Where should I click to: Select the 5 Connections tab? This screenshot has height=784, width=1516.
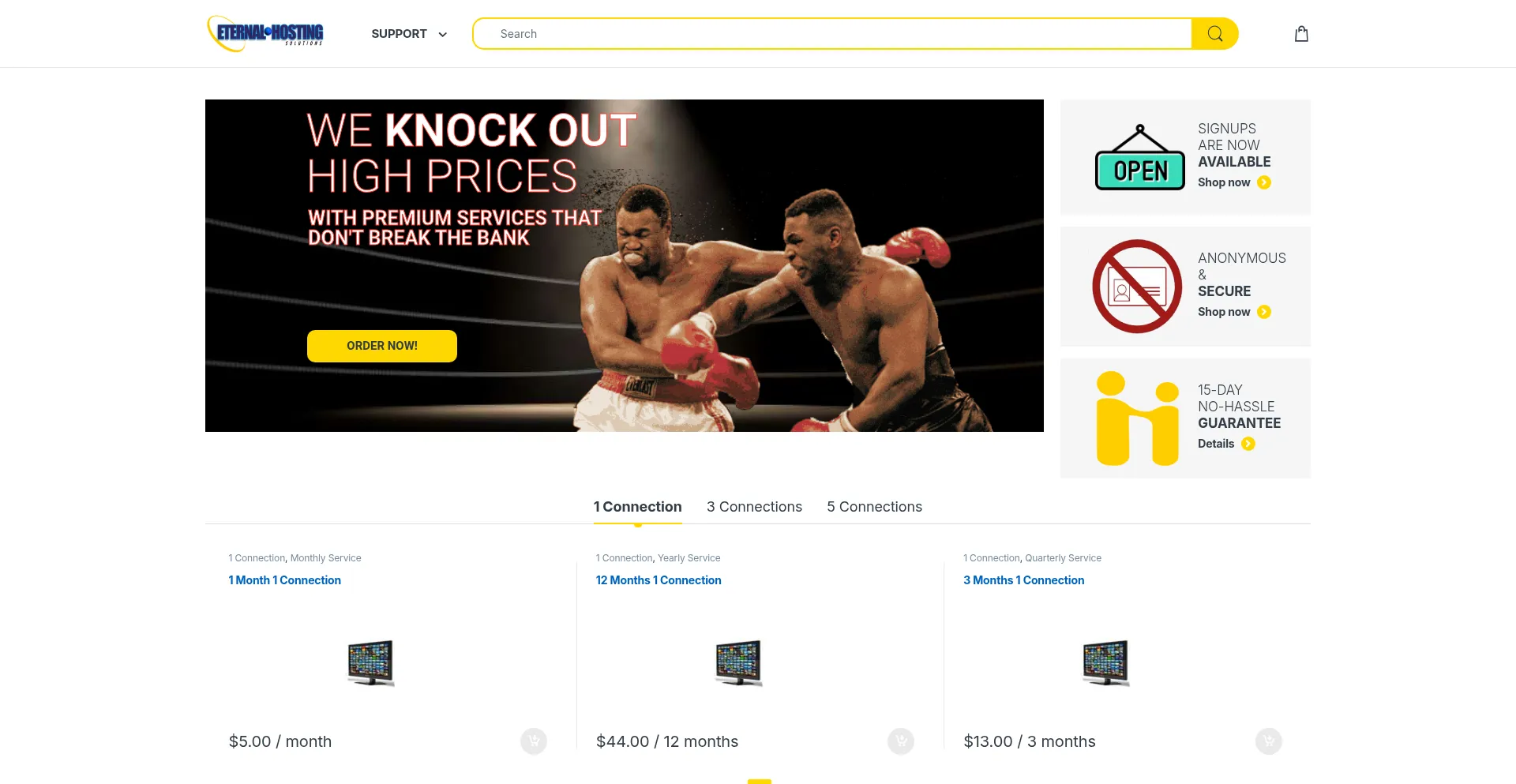874,507
